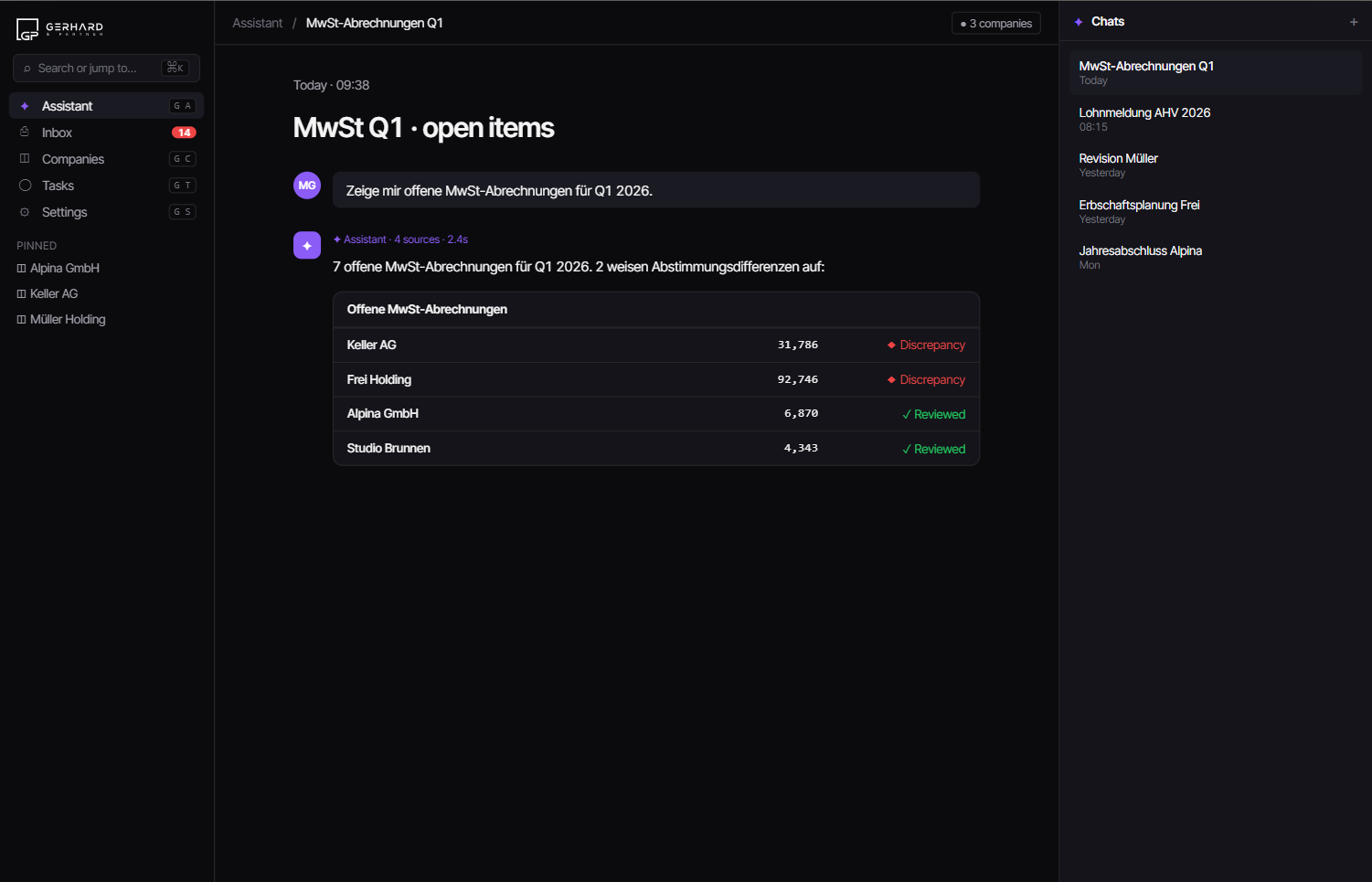Click the pinned Müller Holding company icon
Screen dimensions: 1372x882
(21, 320)
